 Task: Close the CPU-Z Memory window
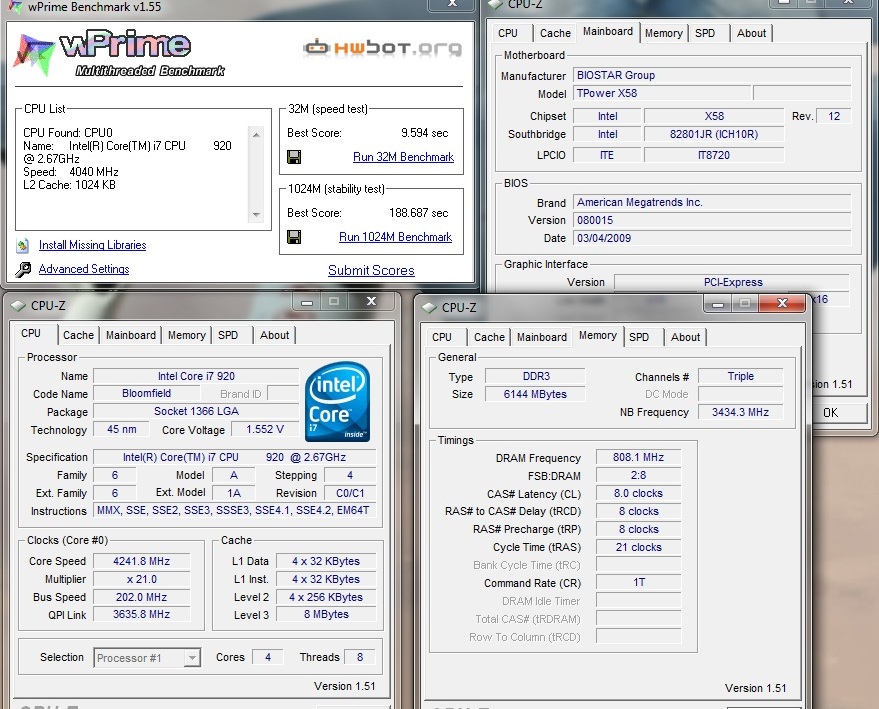[x=783, y=303]
